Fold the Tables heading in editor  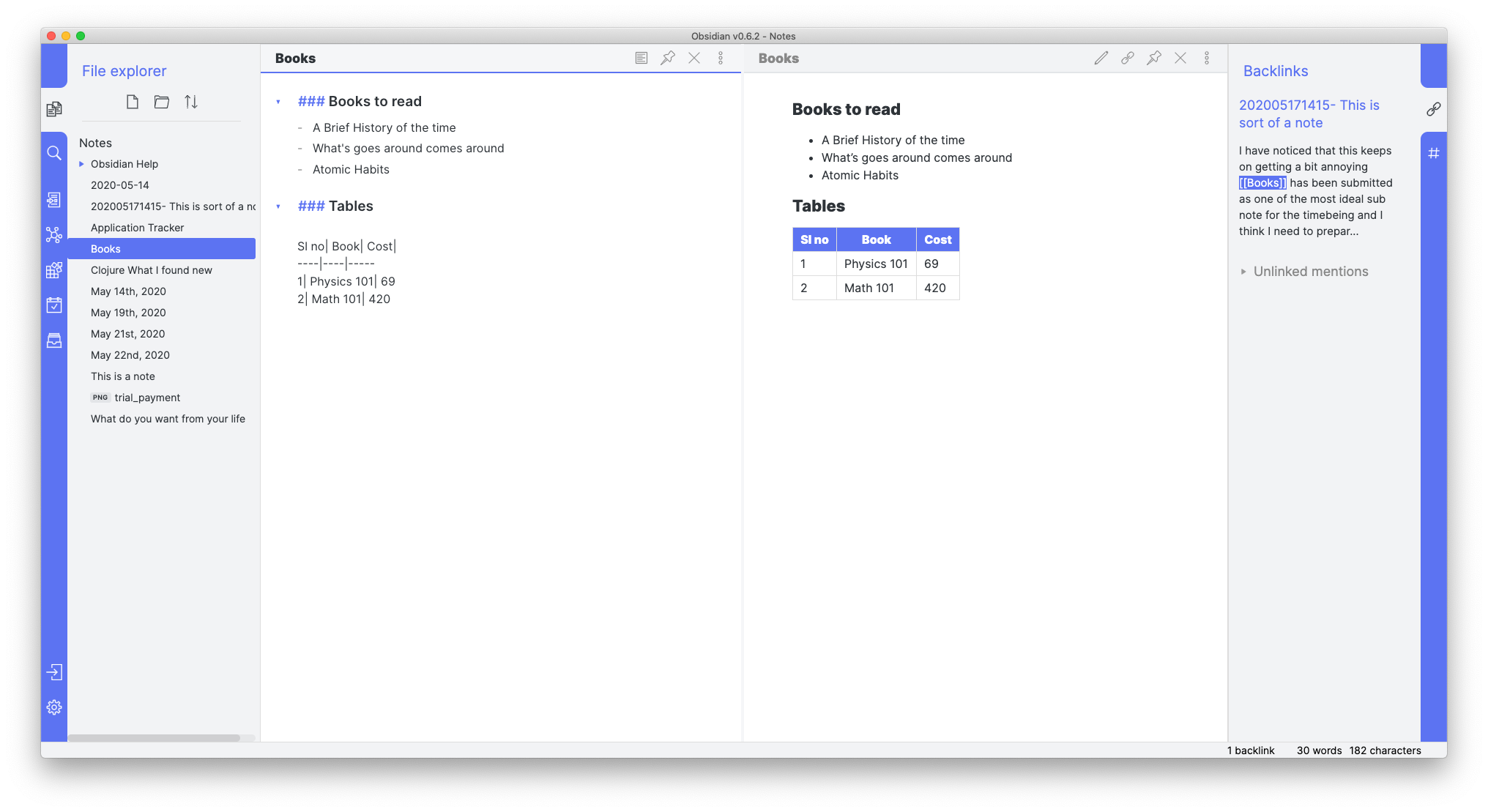click(x=278, y=206)
